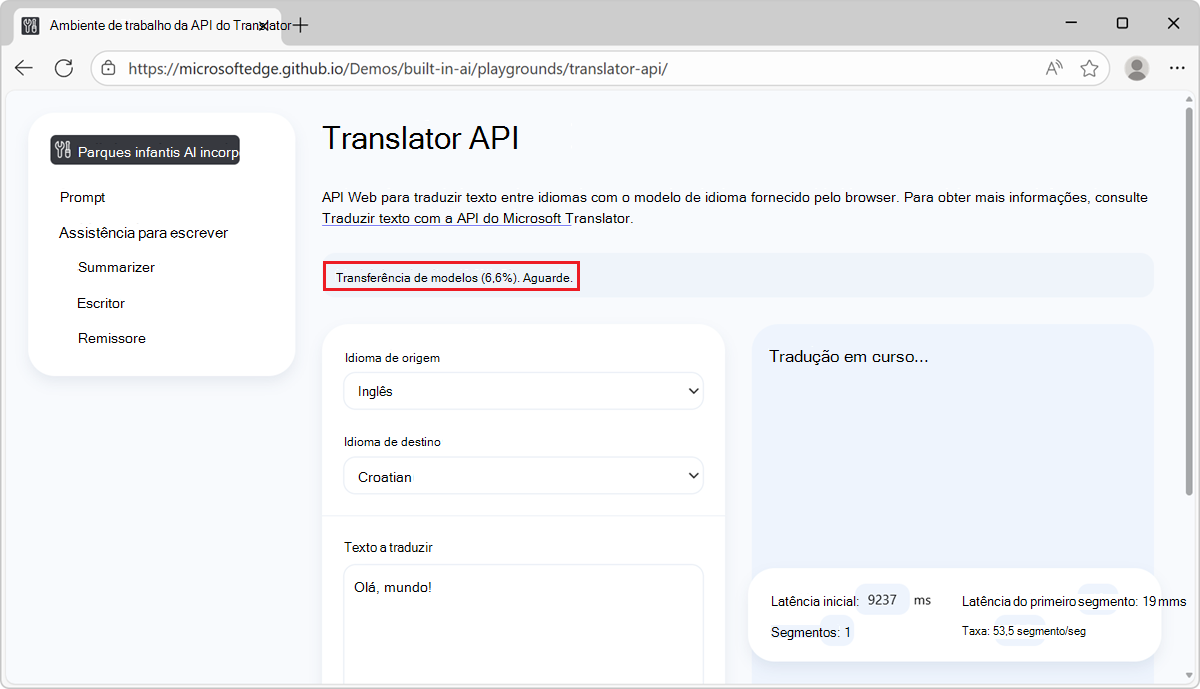Open the browser profile avatar
The image size is (1200, 689).
pyautogui.click(x=1137, y=68)
